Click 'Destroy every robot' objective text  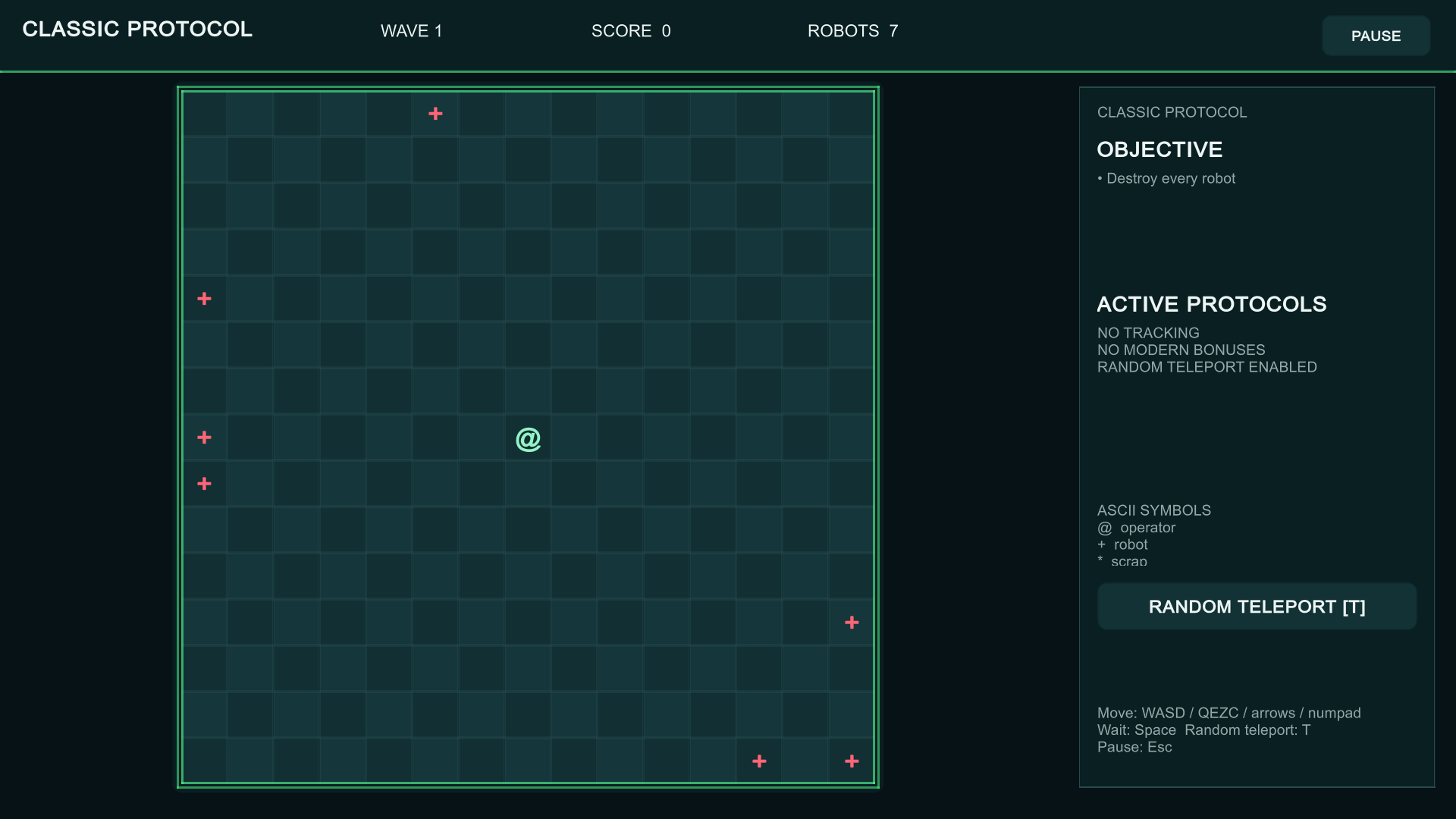[1166, 178]
